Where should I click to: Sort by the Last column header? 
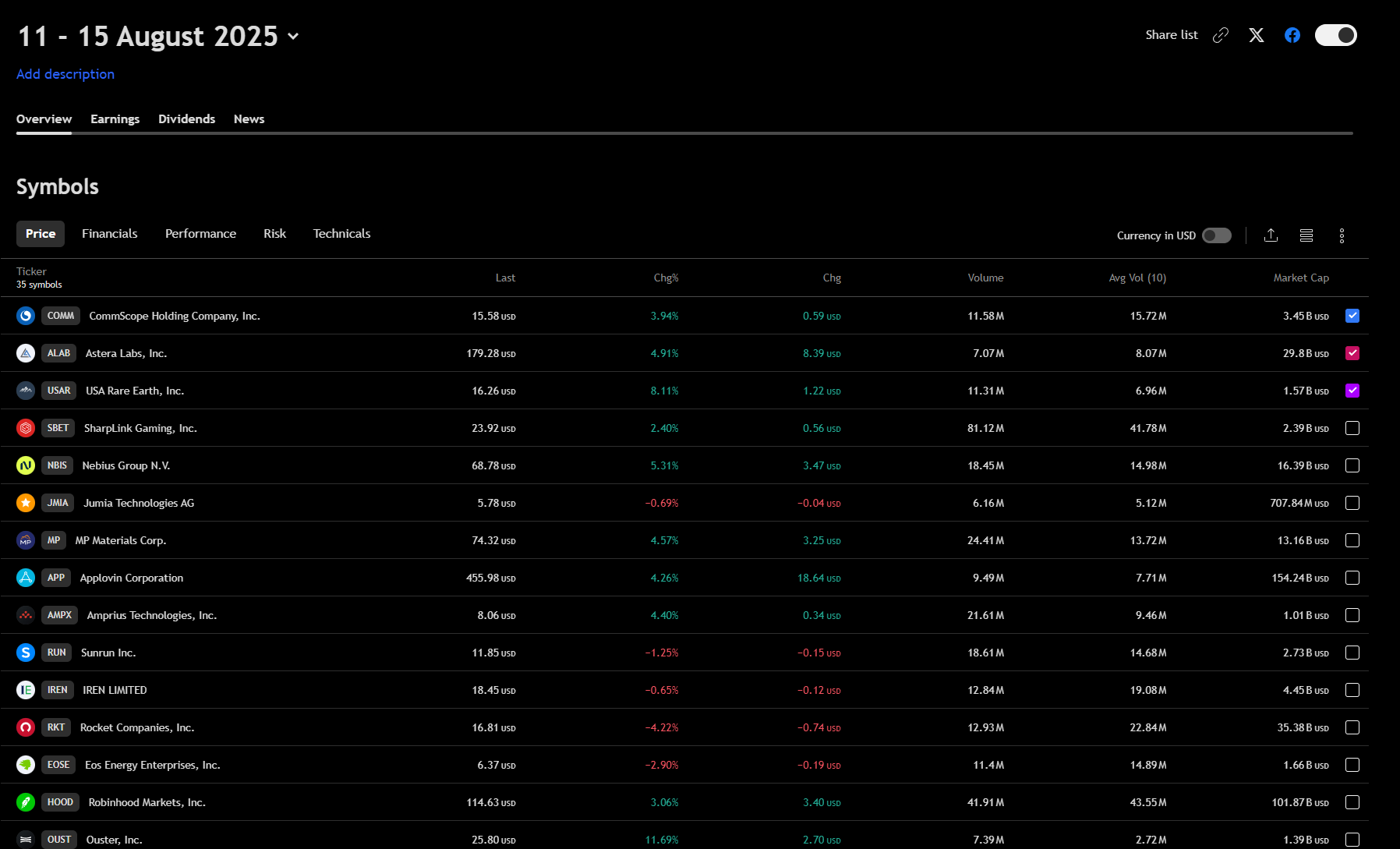click(x=505, y=278)
